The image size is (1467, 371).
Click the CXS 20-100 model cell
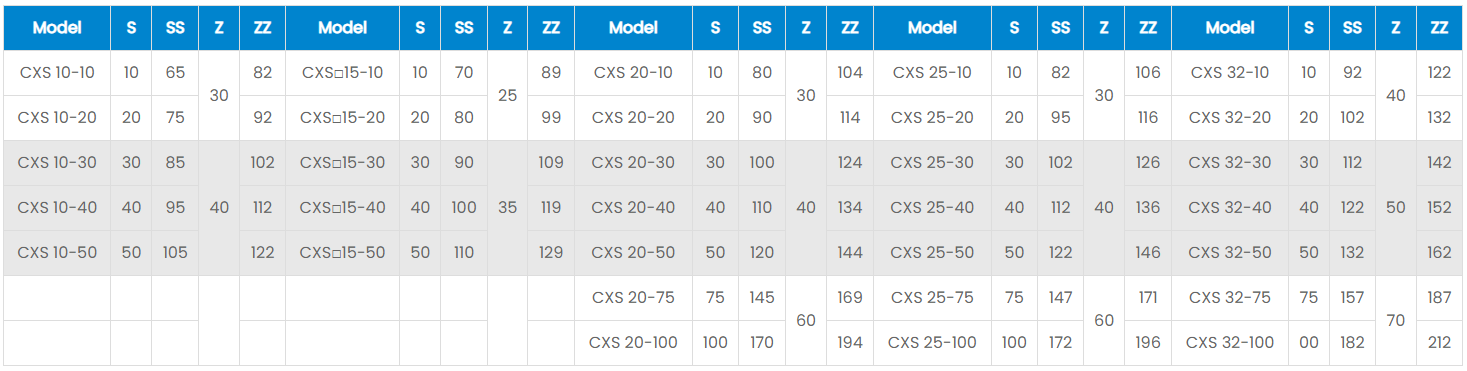pos(632,343)
